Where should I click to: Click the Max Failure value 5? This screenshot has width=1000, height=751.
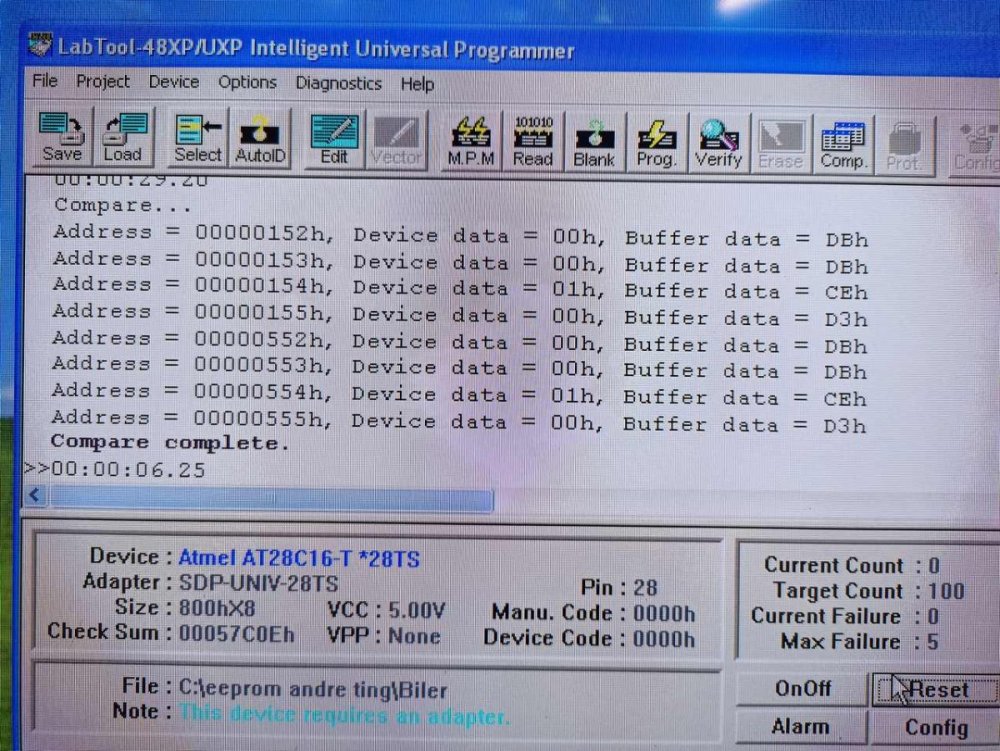(932, 642)
